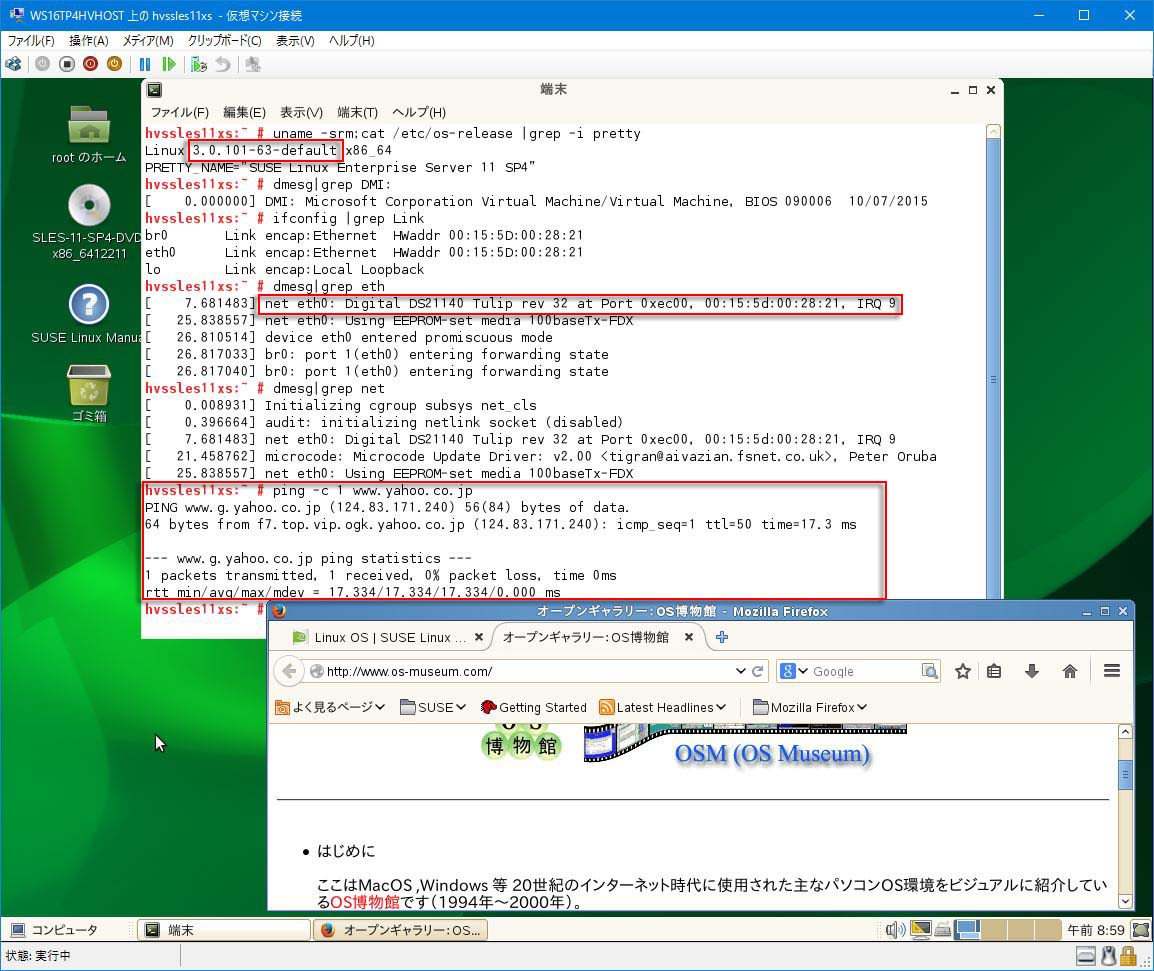Viewport: 1154px width, 971px height.
Task: Expand the Latest Headlines feed dropdown
Action: 663,707
